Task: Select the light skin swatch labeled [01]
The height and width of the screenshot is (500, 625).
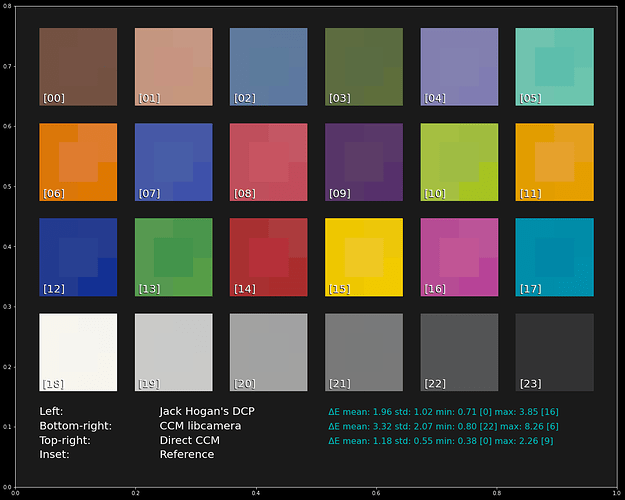Action: (x=173, y=67)
